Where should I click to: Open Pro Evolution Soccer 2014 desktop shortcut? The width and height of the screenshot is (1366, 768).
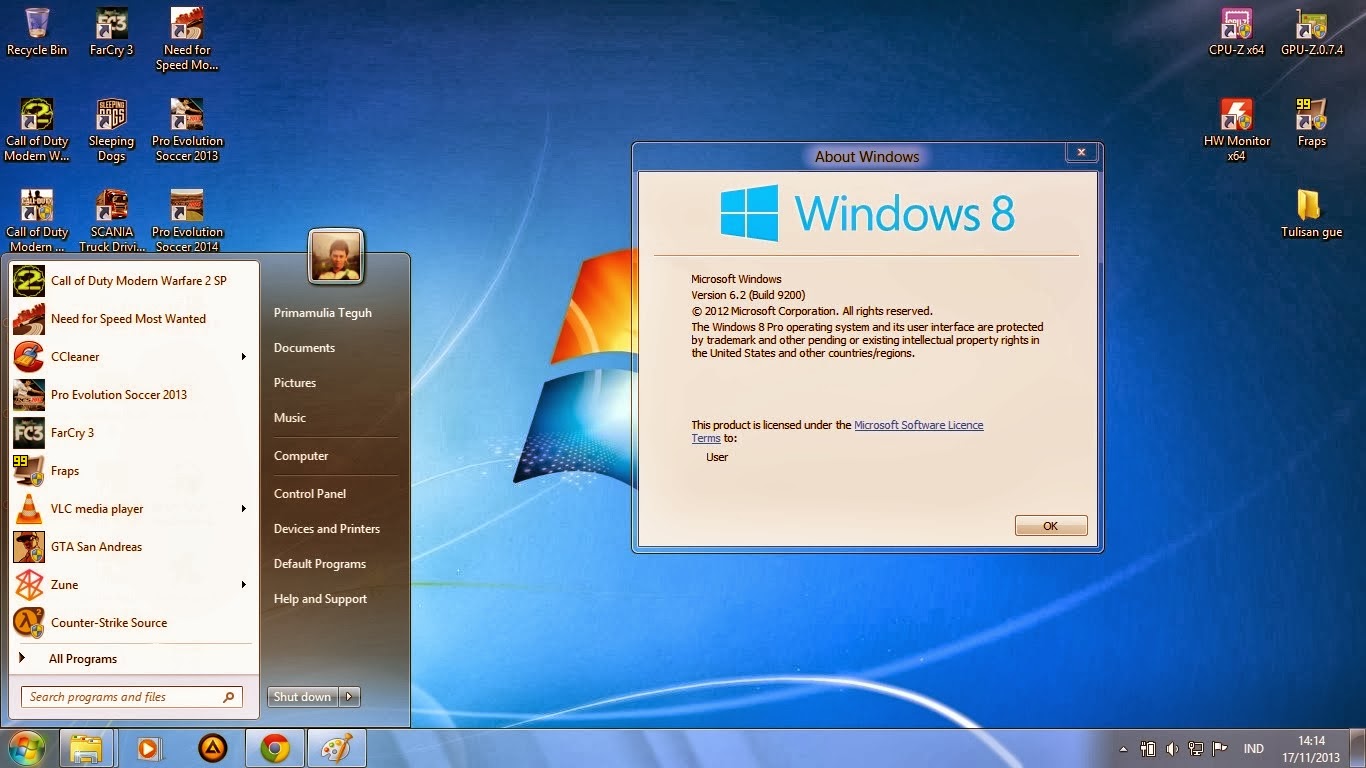tap(187, 205)
